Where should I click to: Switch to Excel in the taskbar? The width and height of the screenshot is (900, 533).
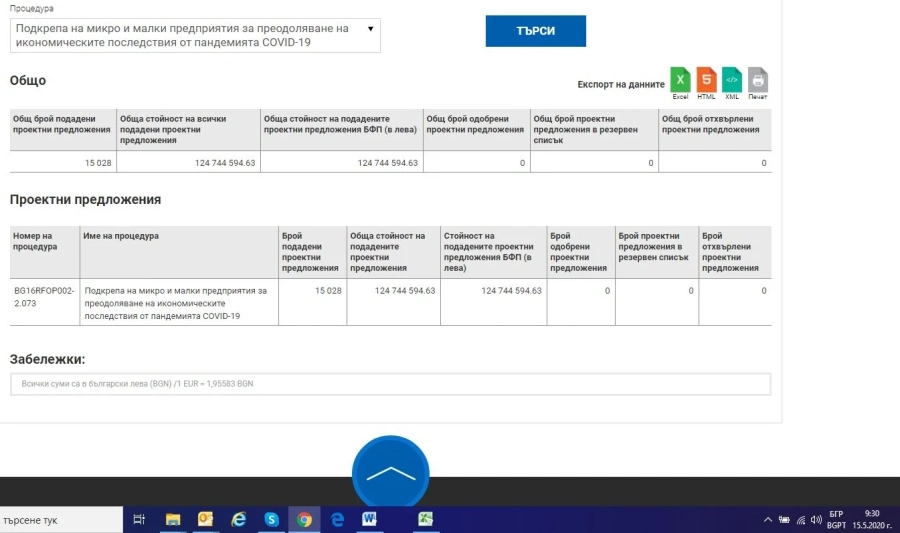point(425,520)
